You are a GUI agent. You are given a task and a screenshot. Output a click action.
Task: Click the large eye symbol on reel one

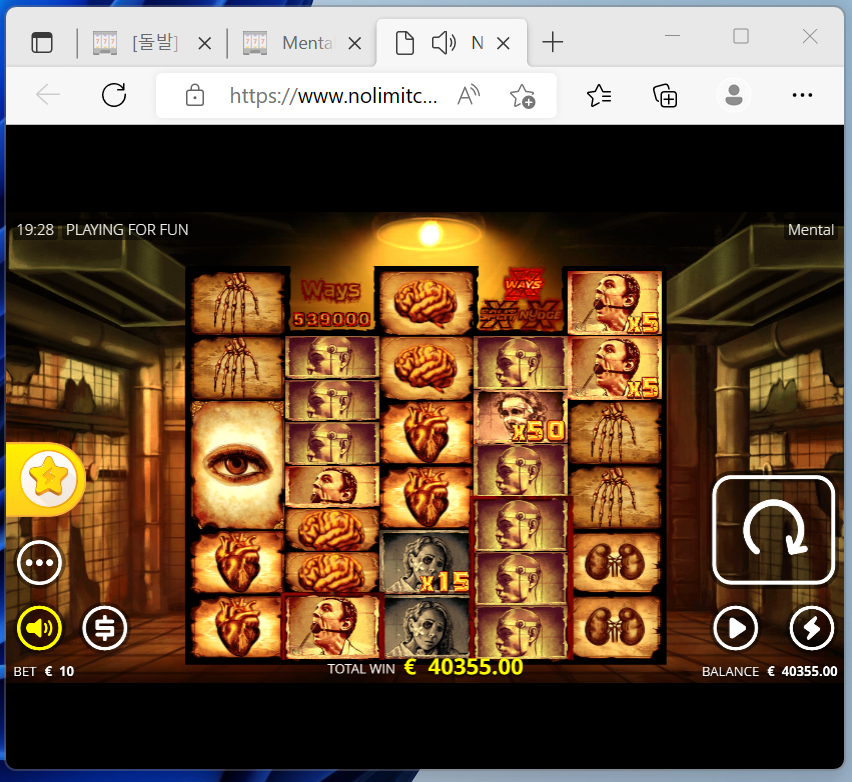pyautogui.click(x=237, y=465)
